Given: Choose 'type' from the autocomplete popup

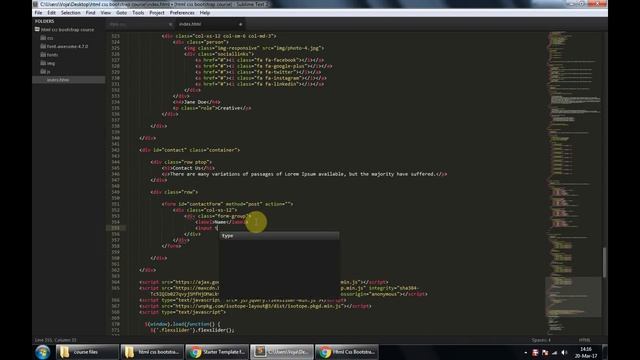Looking at the screenshot, I should tap(279, 236).
